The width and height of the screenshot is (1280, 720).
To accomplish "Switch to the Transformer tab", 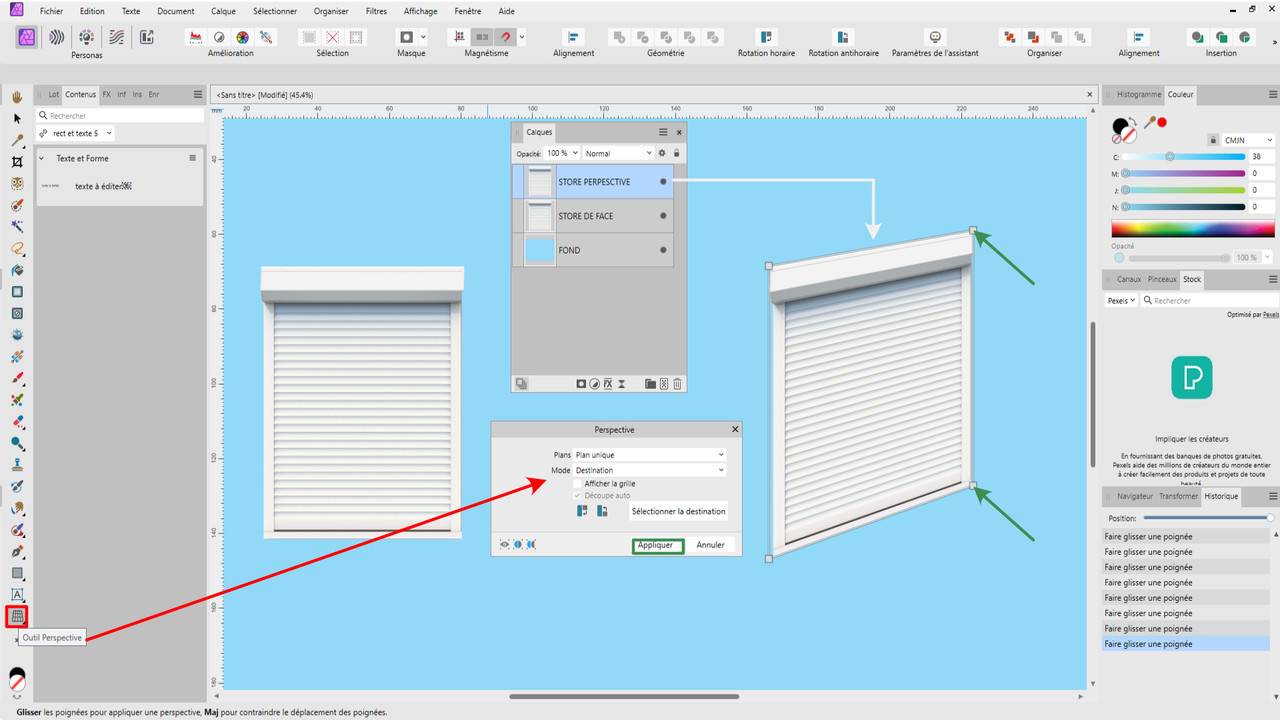I will tap(1178, 496).
